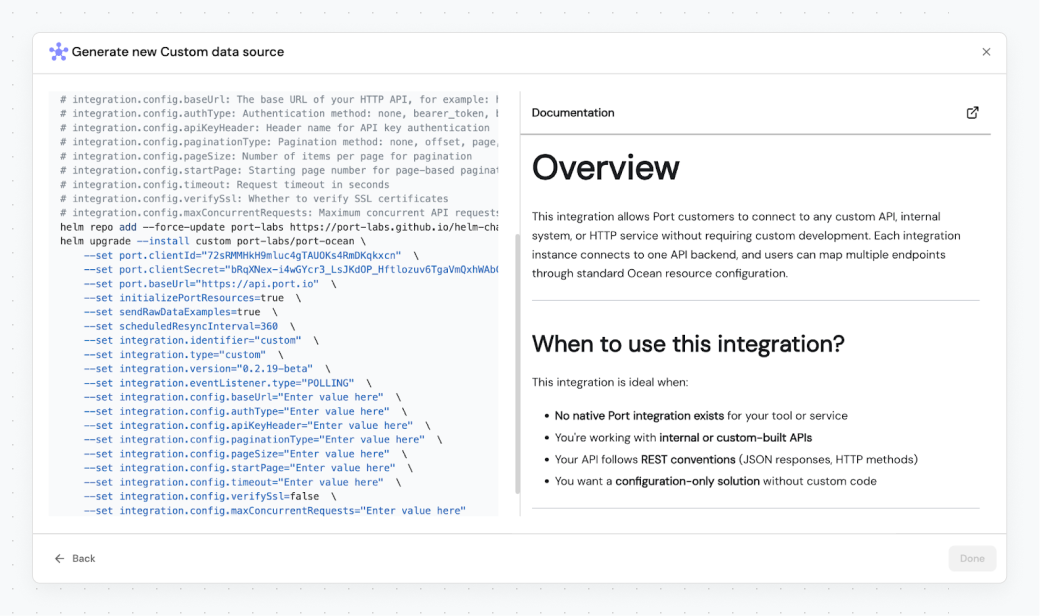Image resolution: width=1040 pixels, height=616 pixels.
Task: Click the --set integration.config.maxConcurrentRequests line
Action: coord(275,511)
